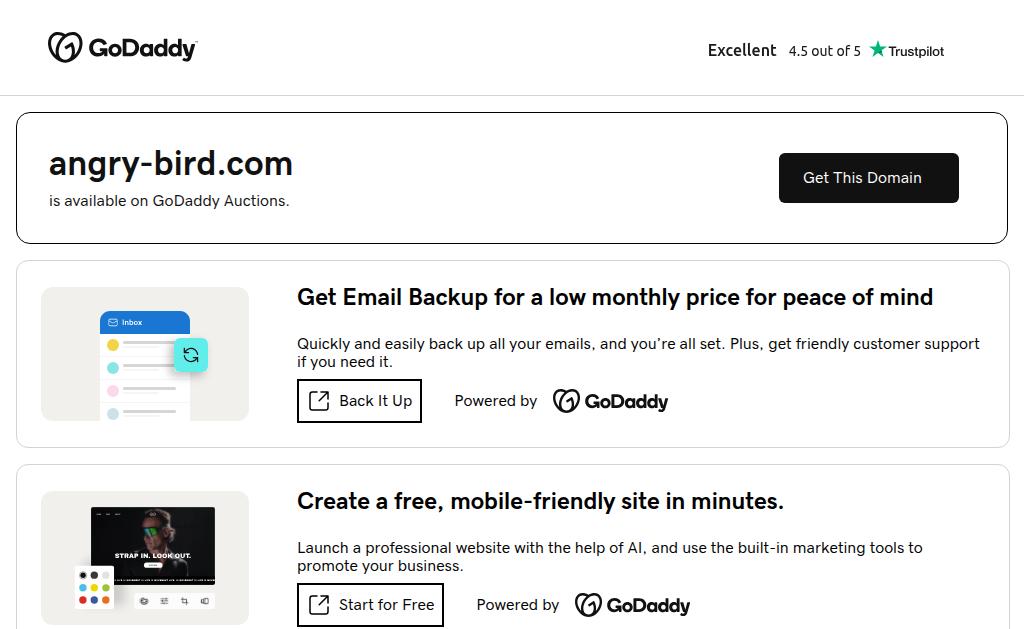Click the email backup inbox illustration

[x=145, y=354]
